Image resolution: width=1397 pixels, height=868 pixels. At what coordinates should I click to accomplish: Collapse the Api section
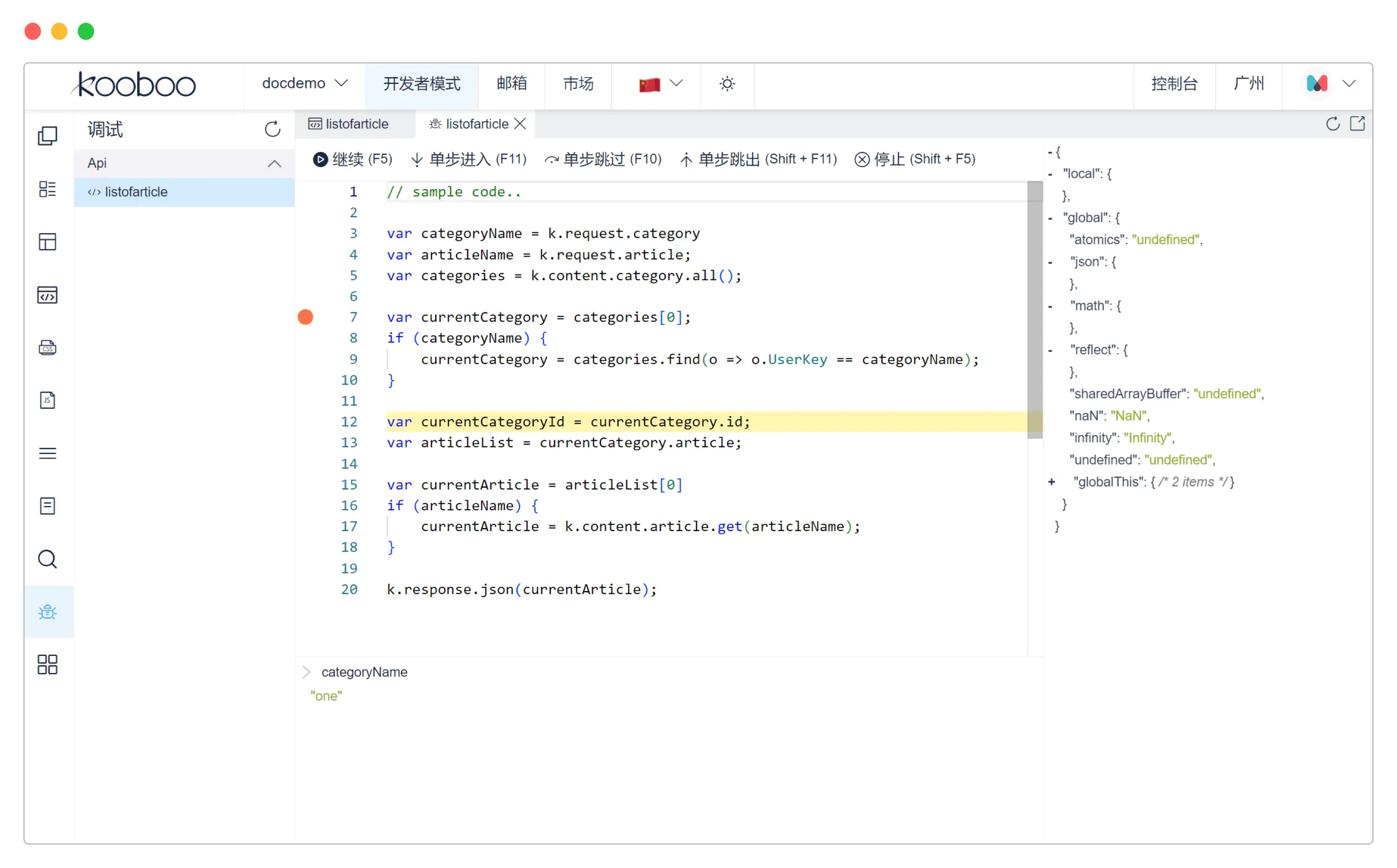click(275, 164)
